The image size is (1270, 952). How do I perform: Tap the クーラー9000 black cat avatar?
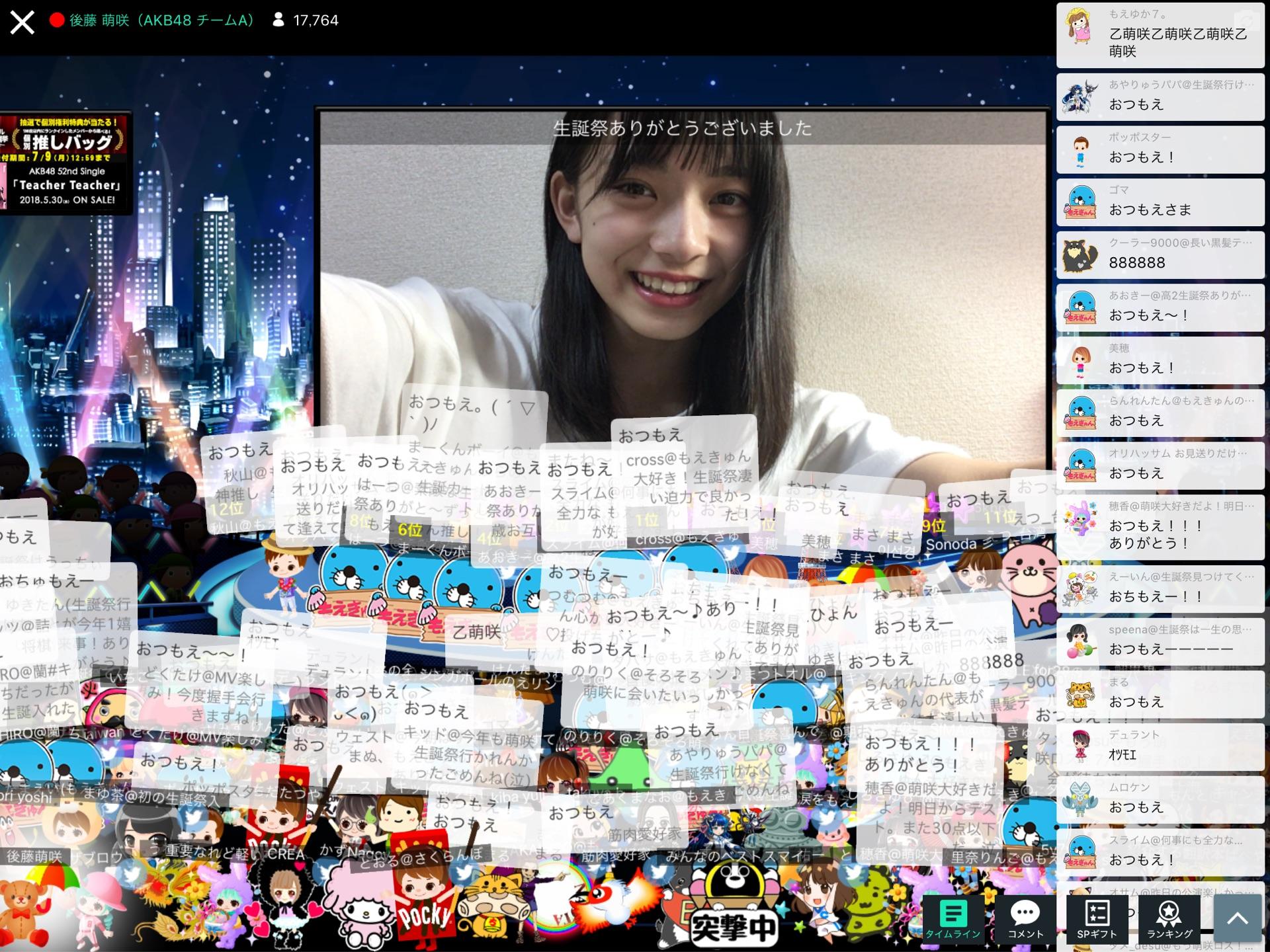pyautogui.click(x=1080, y=256)
